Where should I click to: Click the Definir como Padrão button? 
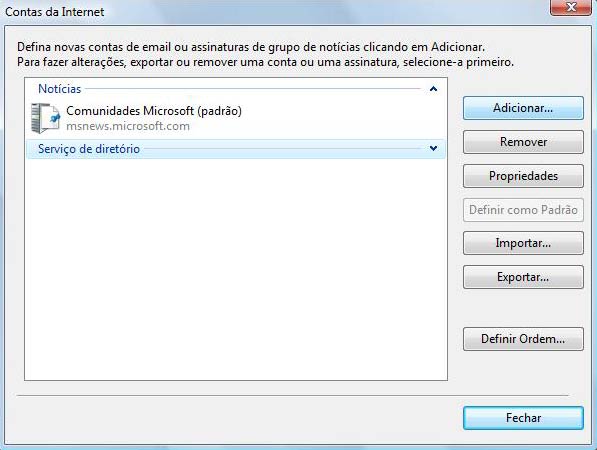(x=523, y=210)
